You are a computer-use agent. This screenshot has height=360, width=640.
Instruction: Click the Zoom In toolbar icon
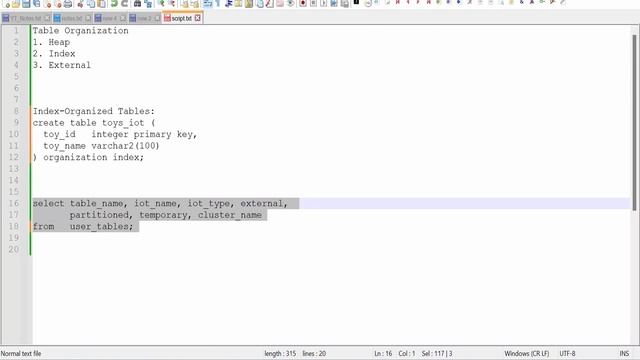click(162, 4)
